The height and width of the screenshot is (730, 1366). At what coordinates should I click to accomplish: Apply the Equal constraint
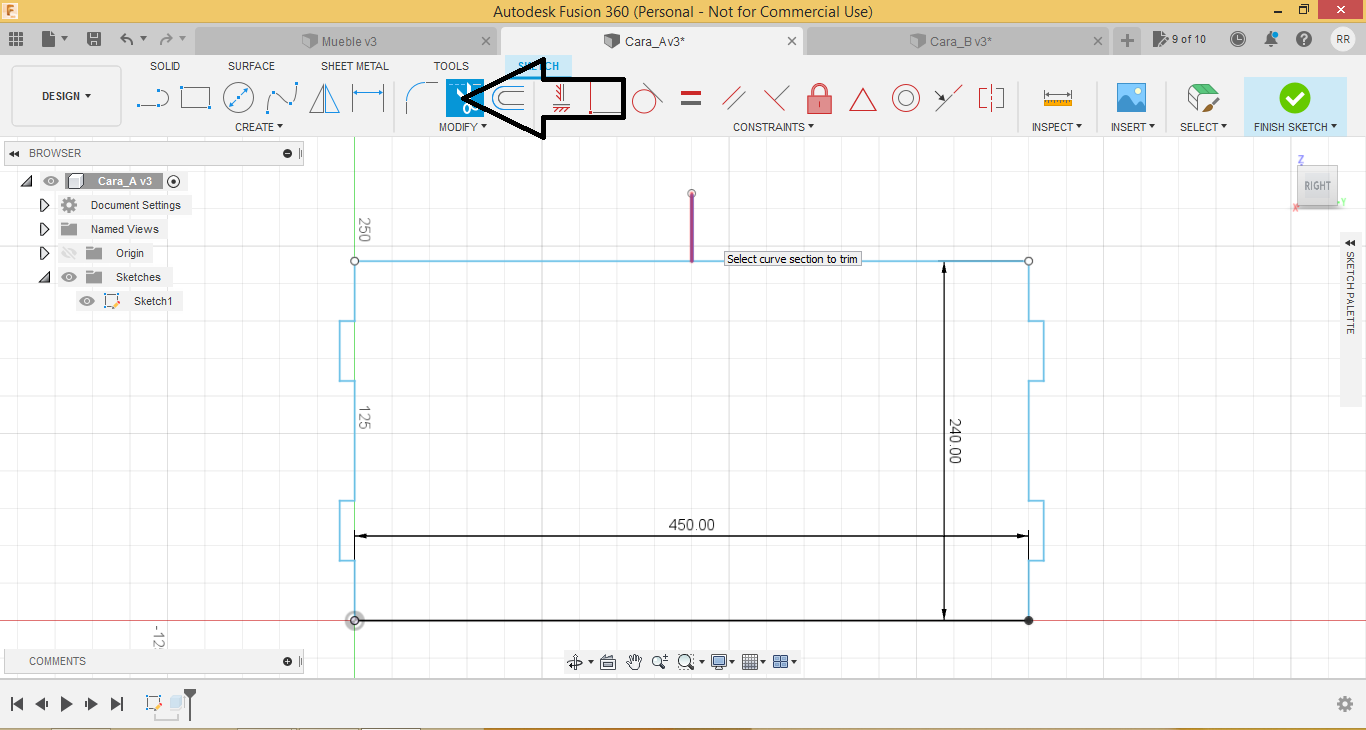[690, 98]
